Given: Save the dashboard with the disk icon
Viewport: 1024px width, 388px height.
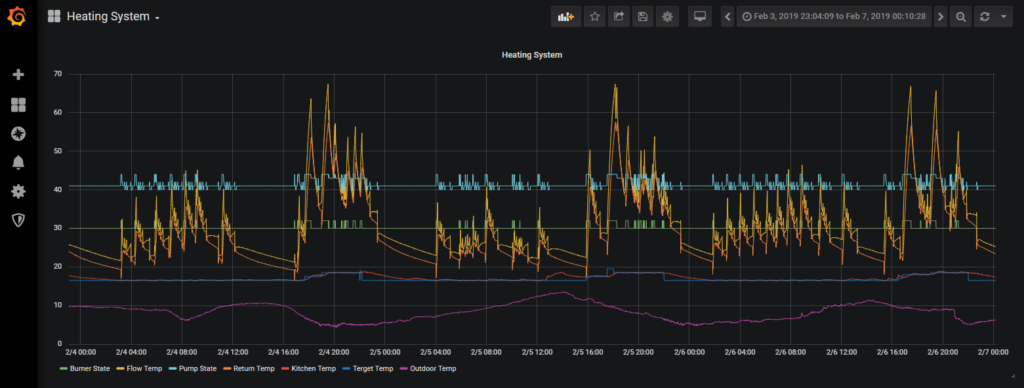Looking at the screenshot, I should click(x=643, y=17).
